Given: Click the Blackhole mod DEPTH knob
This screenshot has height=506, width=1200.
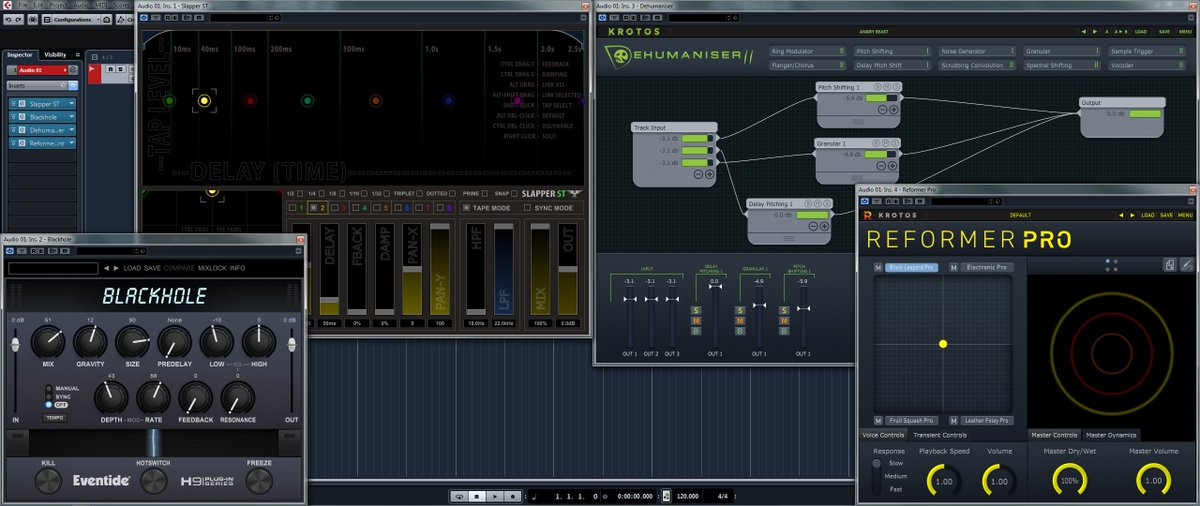Looking at the screenshot, I should 111,398.
